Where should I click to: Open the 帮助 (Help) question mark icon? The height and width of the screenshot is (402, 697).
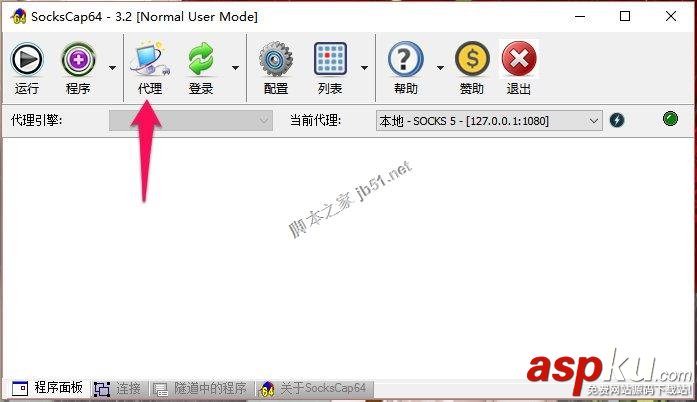click(x=405, y=59)
